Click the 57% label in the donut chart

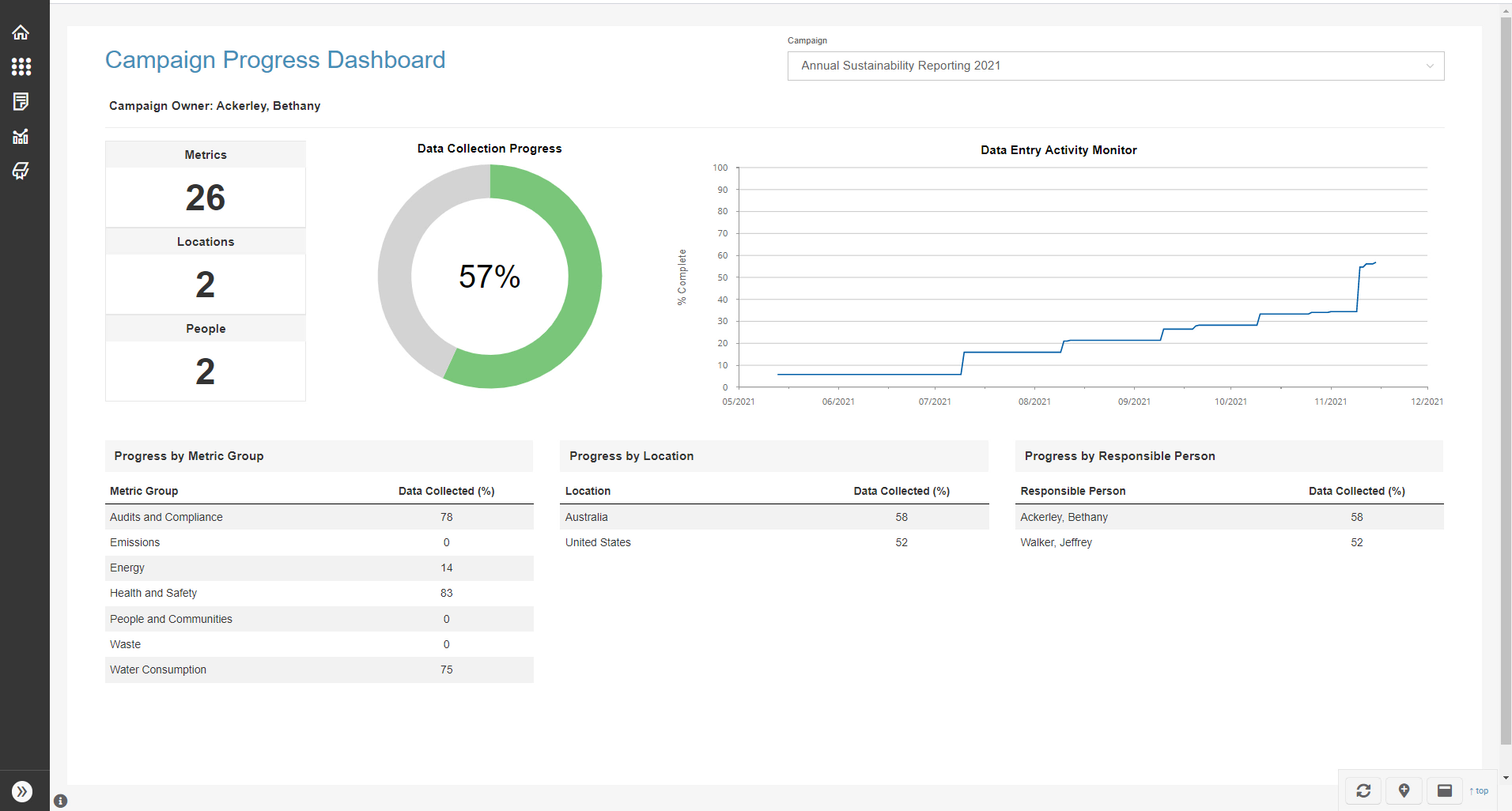(x=490, y=277)
